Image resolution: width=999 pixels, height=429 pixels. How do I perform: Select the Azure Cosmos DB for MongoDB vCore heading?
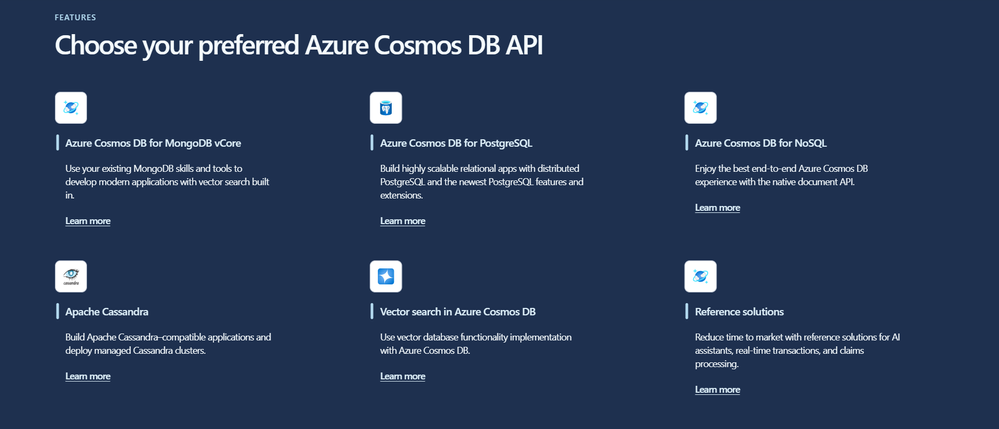152,143
